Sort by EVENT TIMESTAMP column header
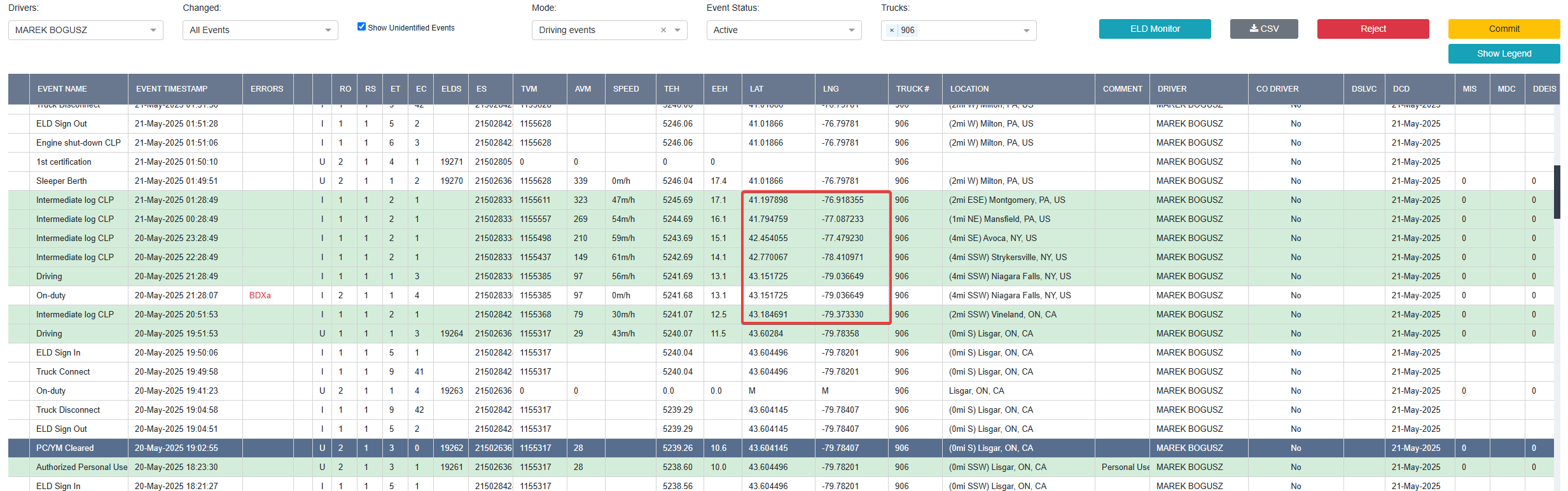 [172, 89]
